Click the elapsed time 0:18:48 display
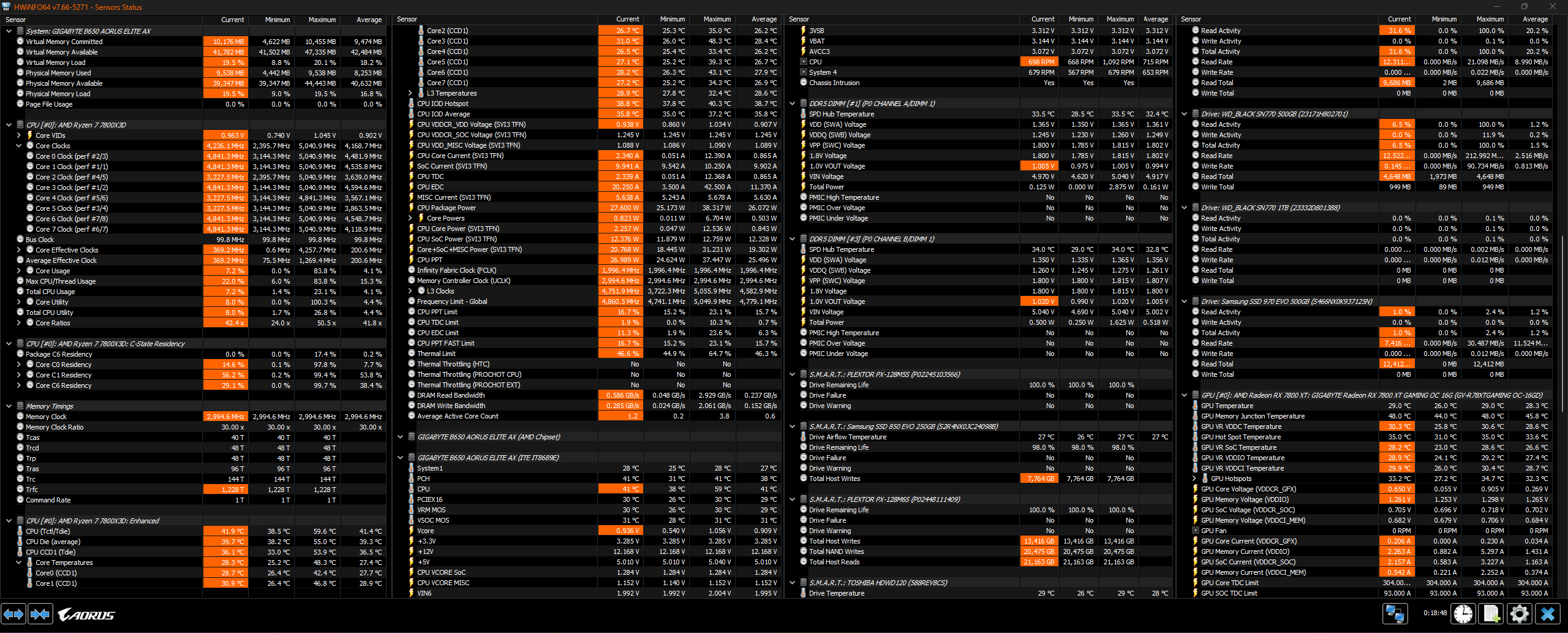 [1435, 613]
